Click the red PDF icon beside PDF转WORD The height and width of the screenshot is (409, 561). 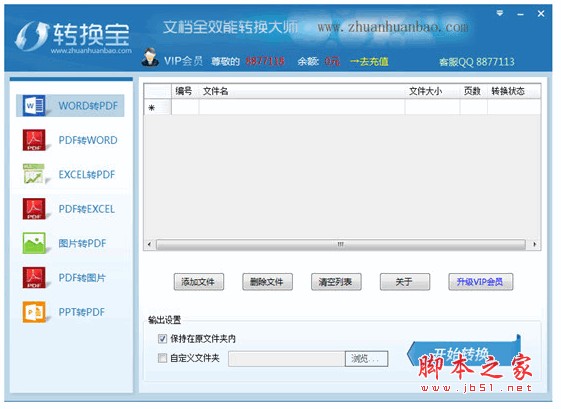pyautogui.click(x=34, y=140)
